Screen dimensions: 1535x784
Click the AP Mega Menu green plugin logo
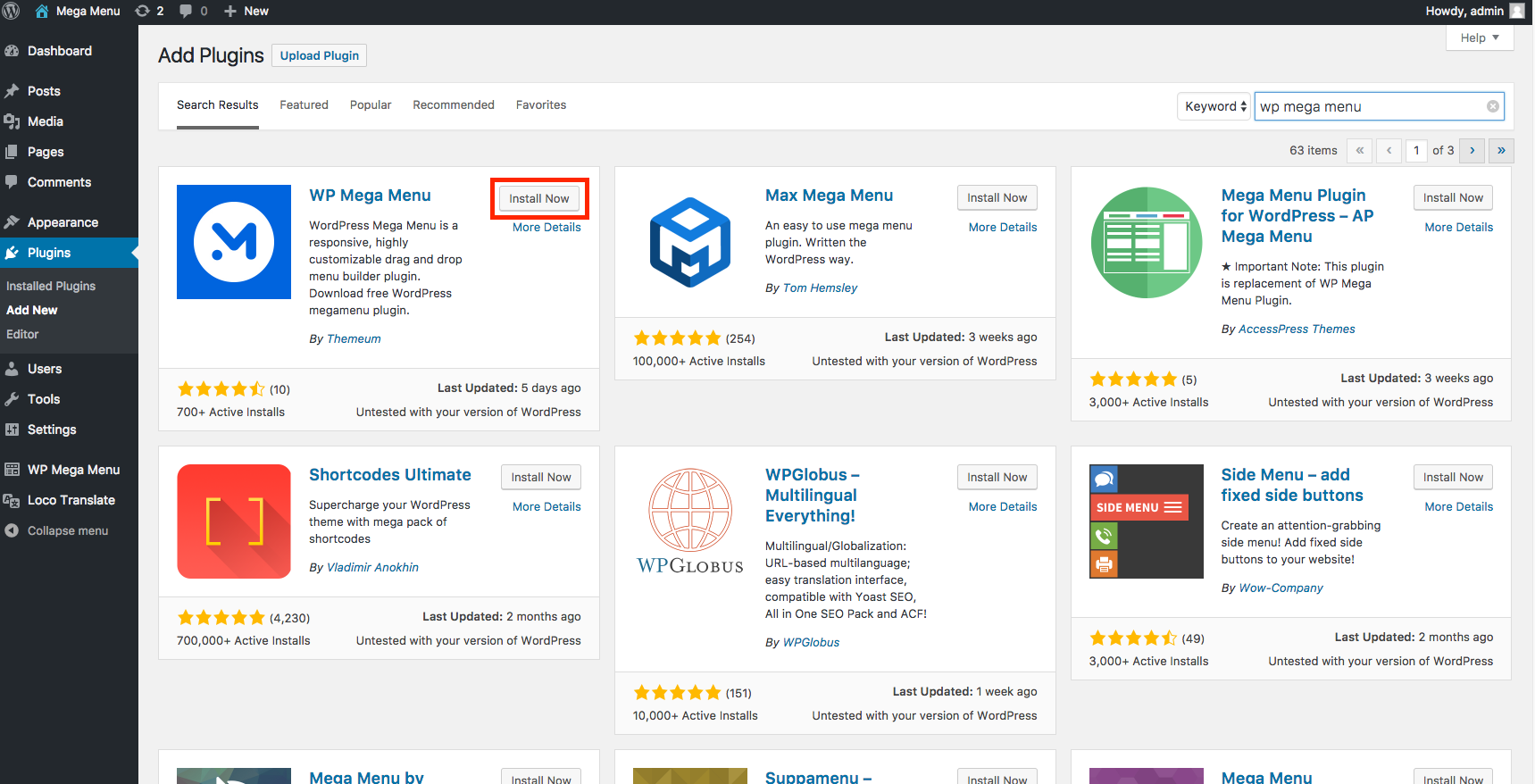(x=1147, y=242)
